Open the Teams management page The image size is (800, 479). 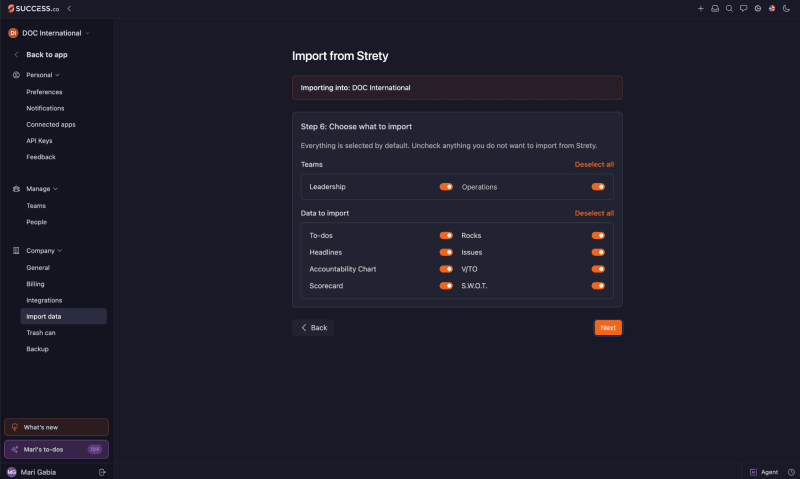pyautogui.click(x=36, y=206)
